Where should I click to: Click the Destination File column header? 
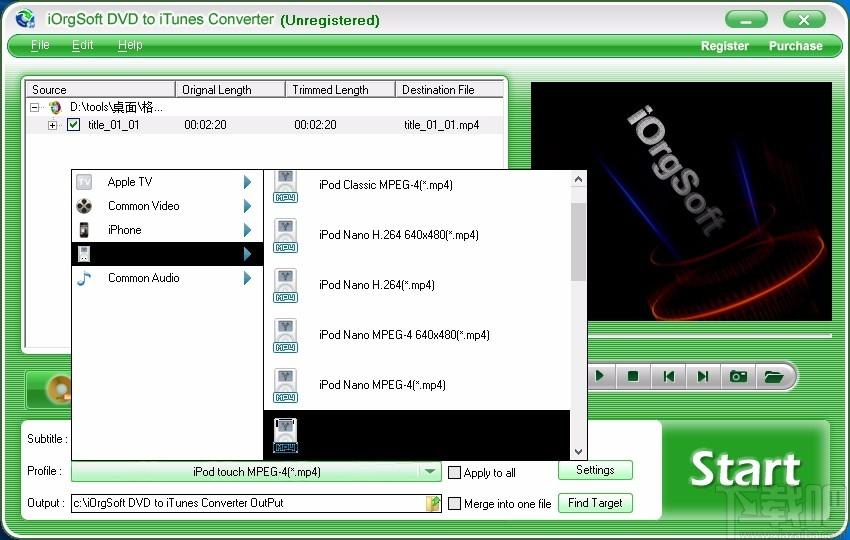(450, 89)
